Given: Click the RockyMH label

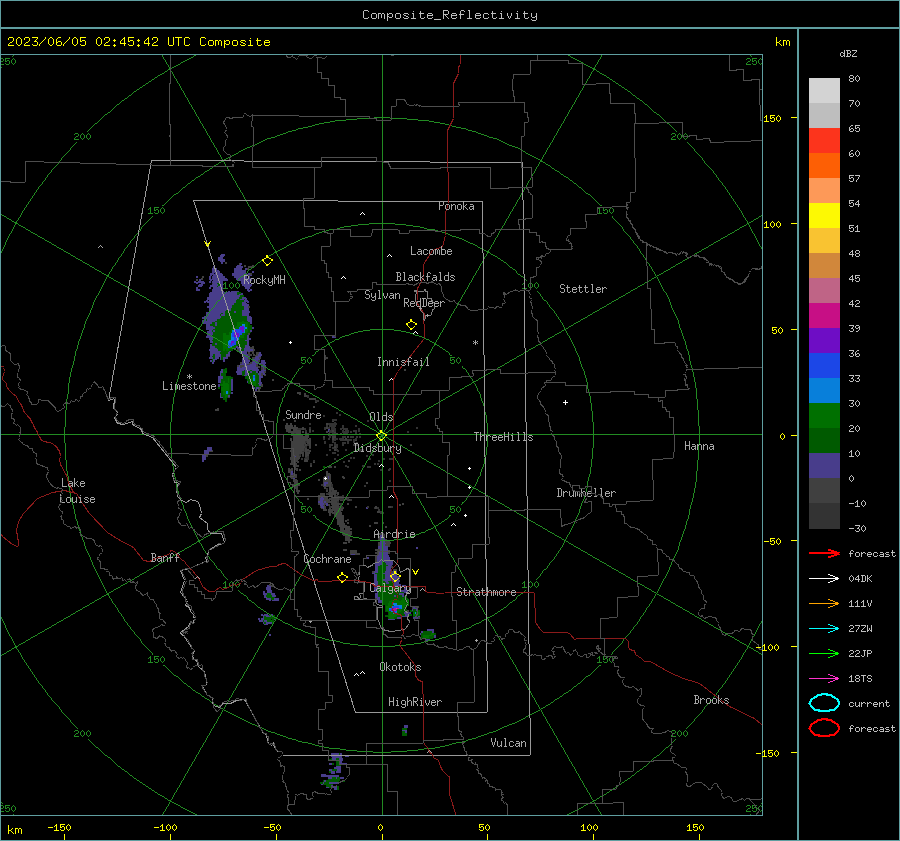Looking at the screenshot, I should click(264, 280).
